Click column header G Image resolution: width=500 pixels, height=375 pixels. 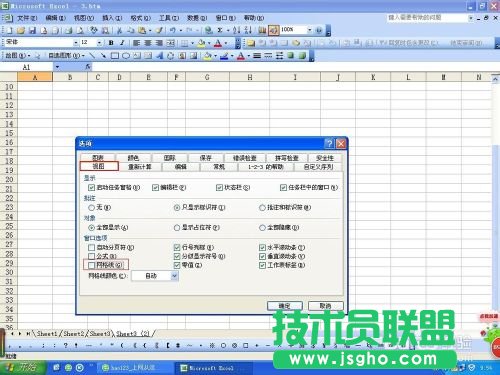pyautogui.click(x=207, y=77)
